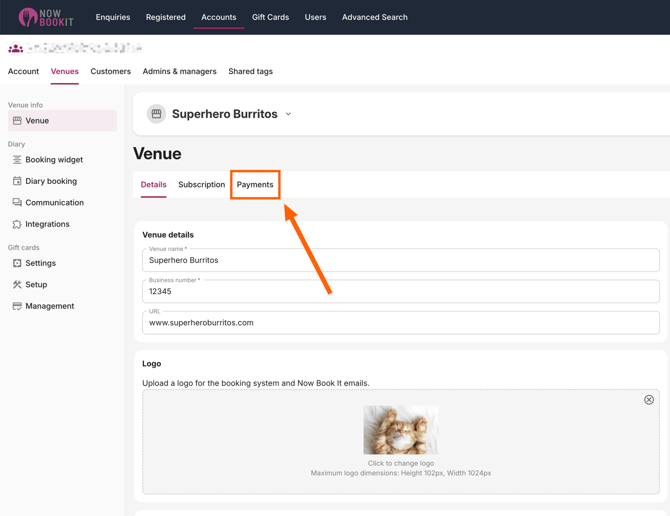Click the Diary booking calendar icon
This screenshot has width=670, height=516.
(x=17, y=181)
